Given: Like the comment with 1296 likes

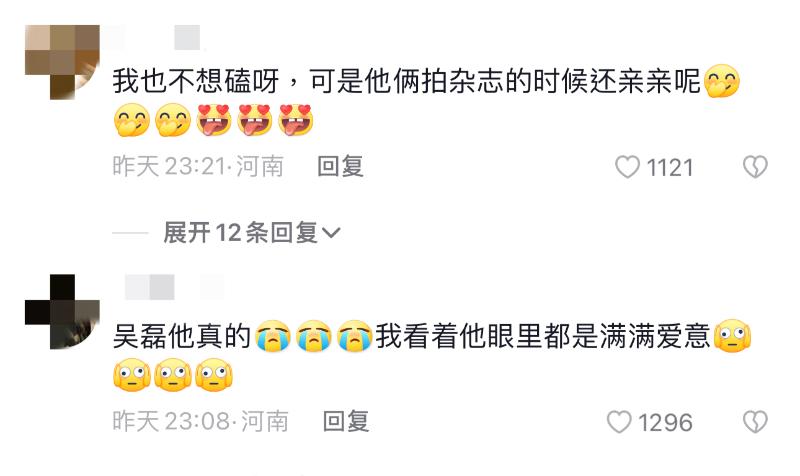Looking at the screenshot, I should [x=619, y=422].
